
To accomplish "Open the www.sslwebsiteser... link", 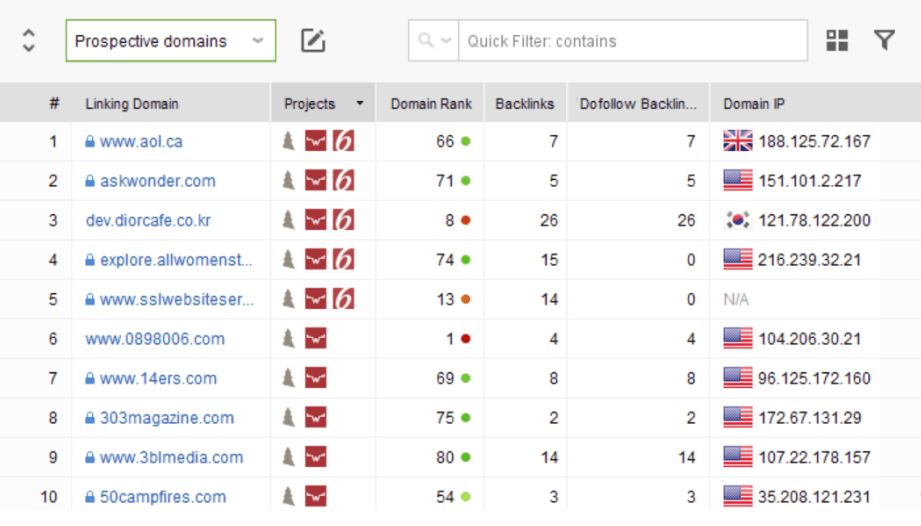I will [x=177, y=299].
